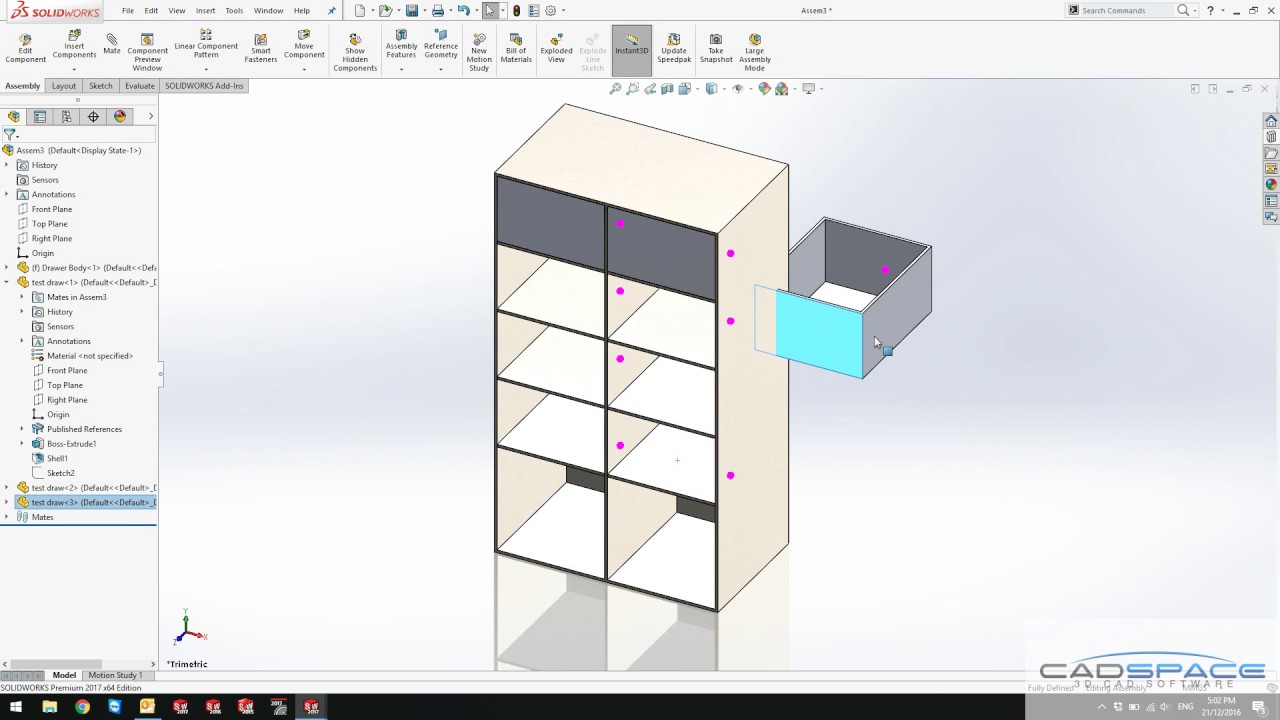Expand the Mates folder

pyautogui.click(x=7, y=517)
